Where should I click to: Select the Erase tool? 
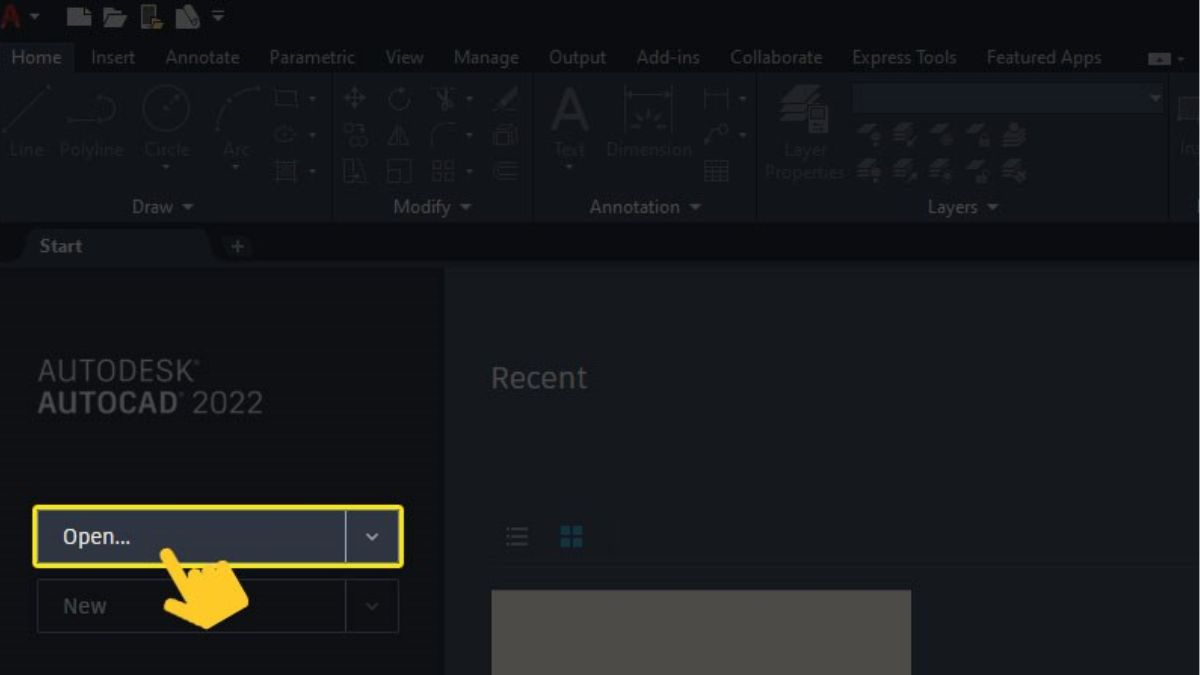click(506, 98)
